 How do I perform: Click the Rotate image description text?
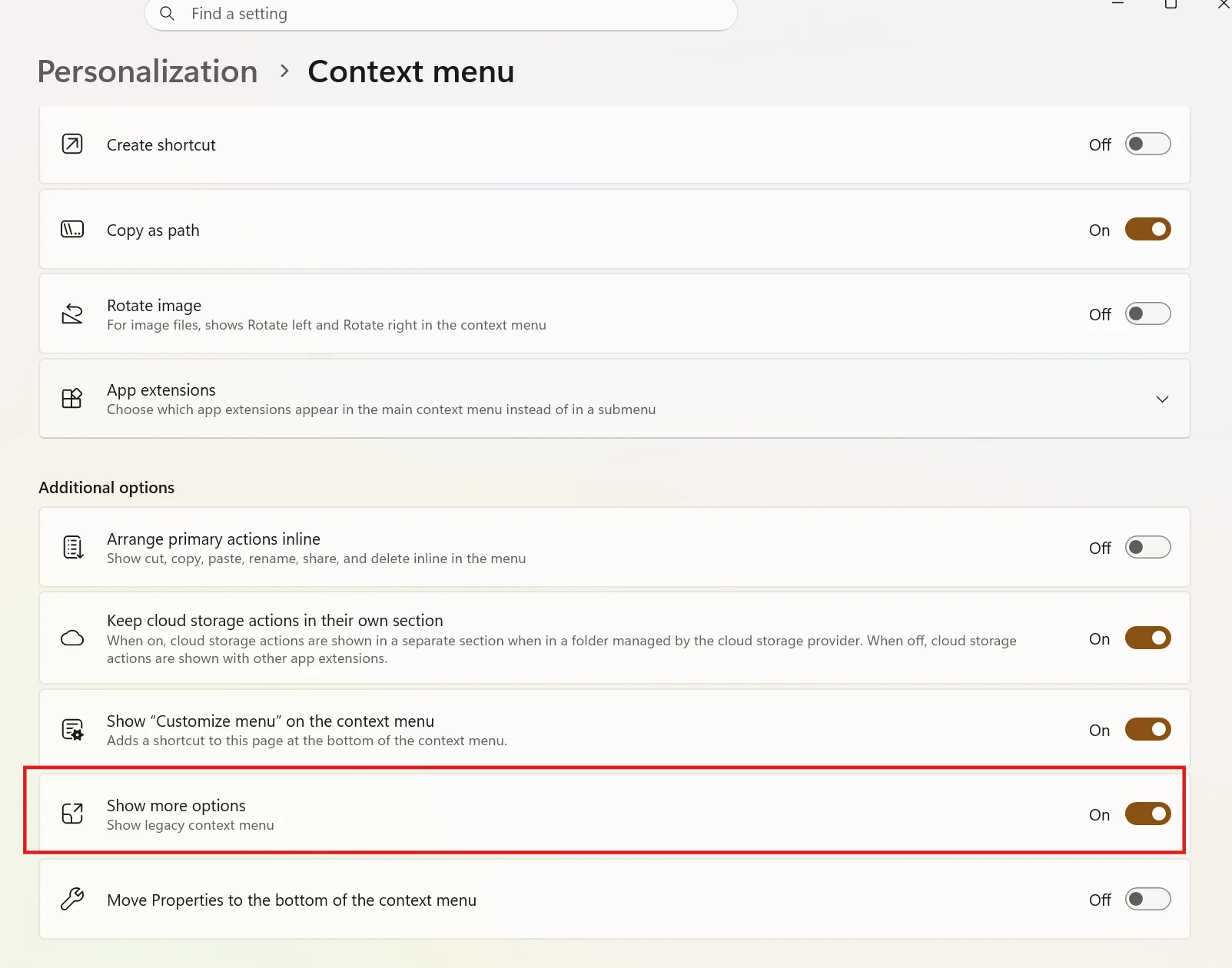(327, 325)
